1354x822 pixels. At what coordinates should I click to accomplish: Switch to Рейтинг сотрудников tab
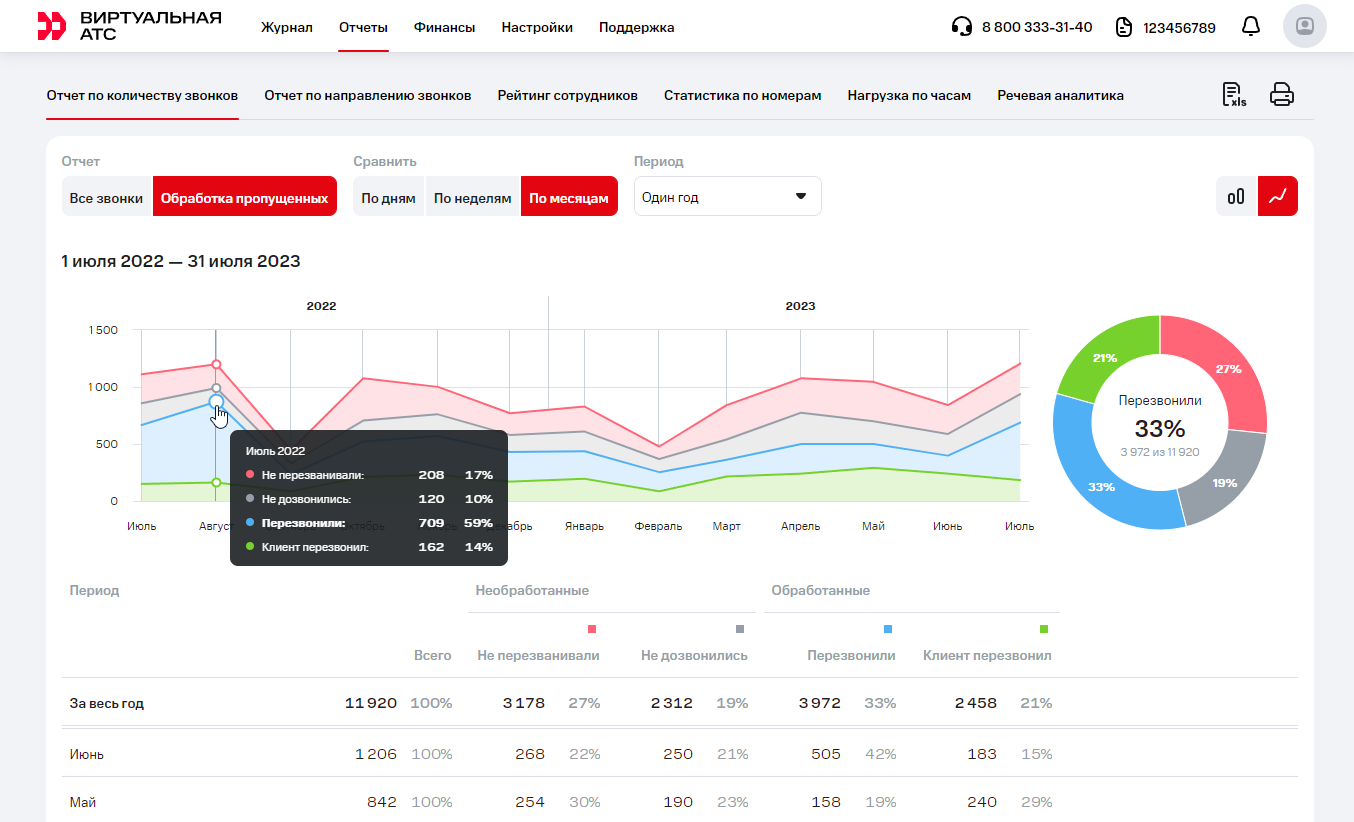tap(567, 96)
